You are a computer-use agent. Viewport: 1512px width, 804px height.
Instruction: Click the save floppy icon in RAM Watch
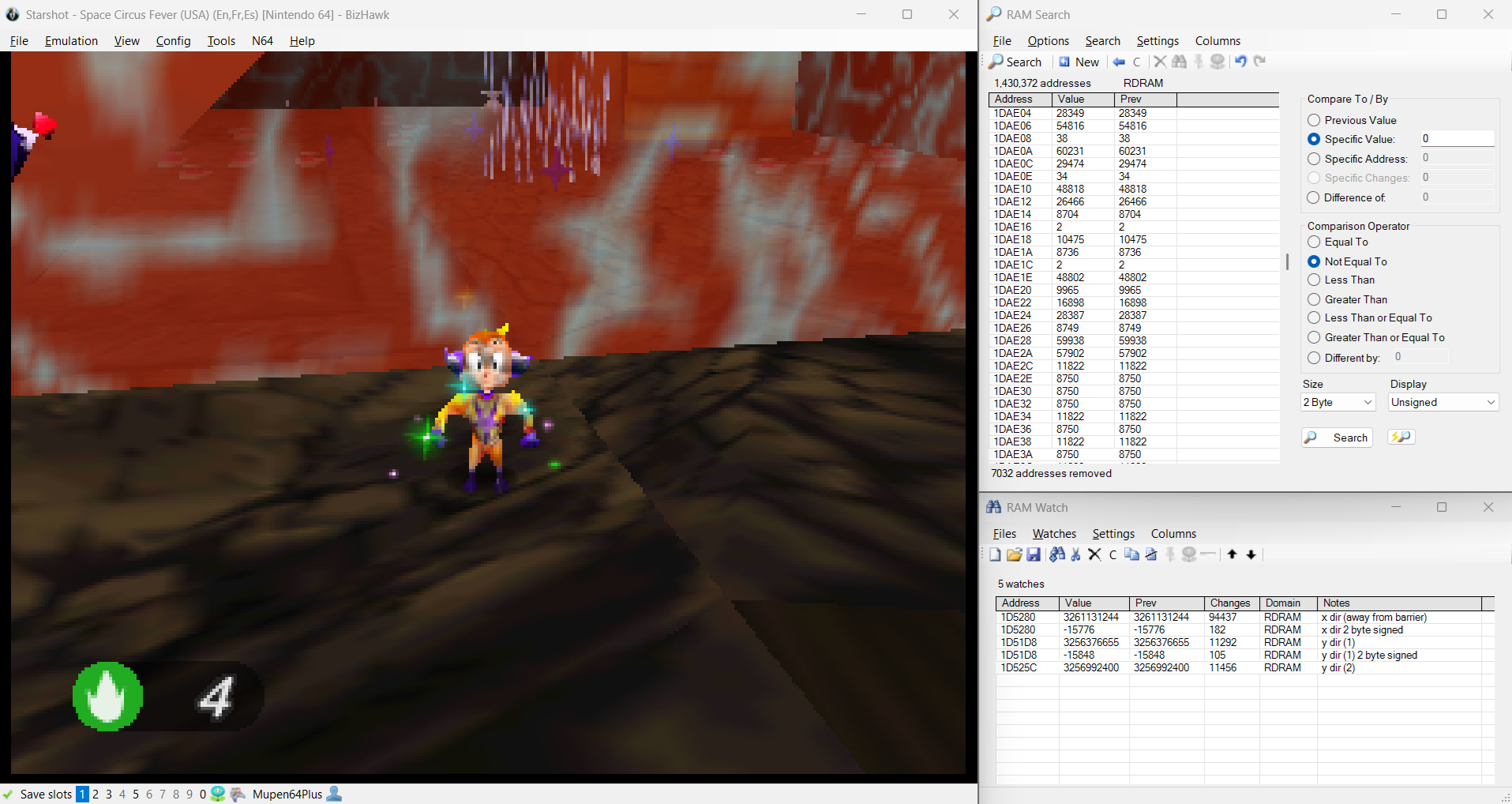pyautogui.click(x=1034, y=554)
